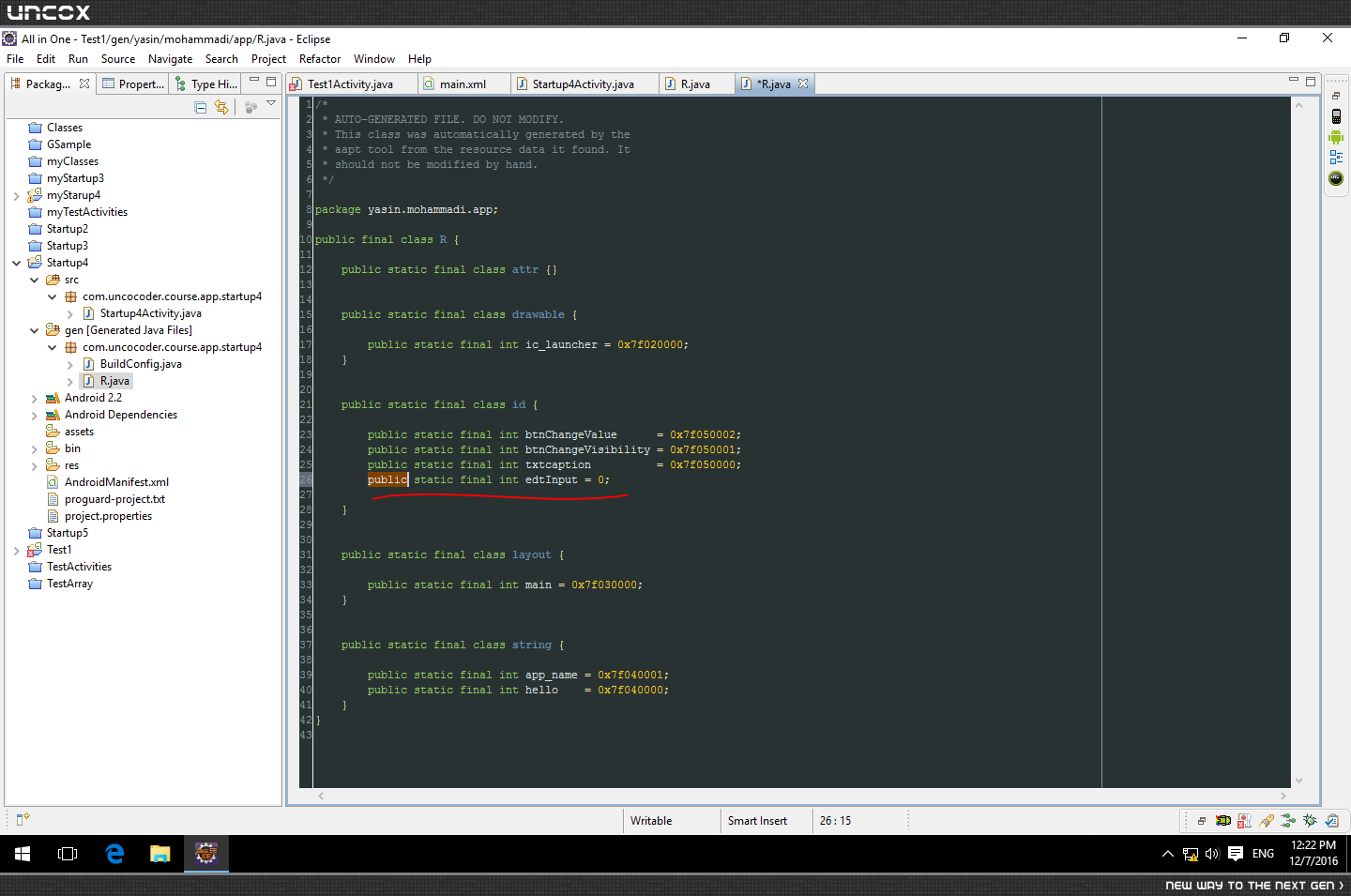Image resolution: width=1351 pixels, height=896 pixels.
Task: Open the Project menu
Action: (x=268, y=59)
